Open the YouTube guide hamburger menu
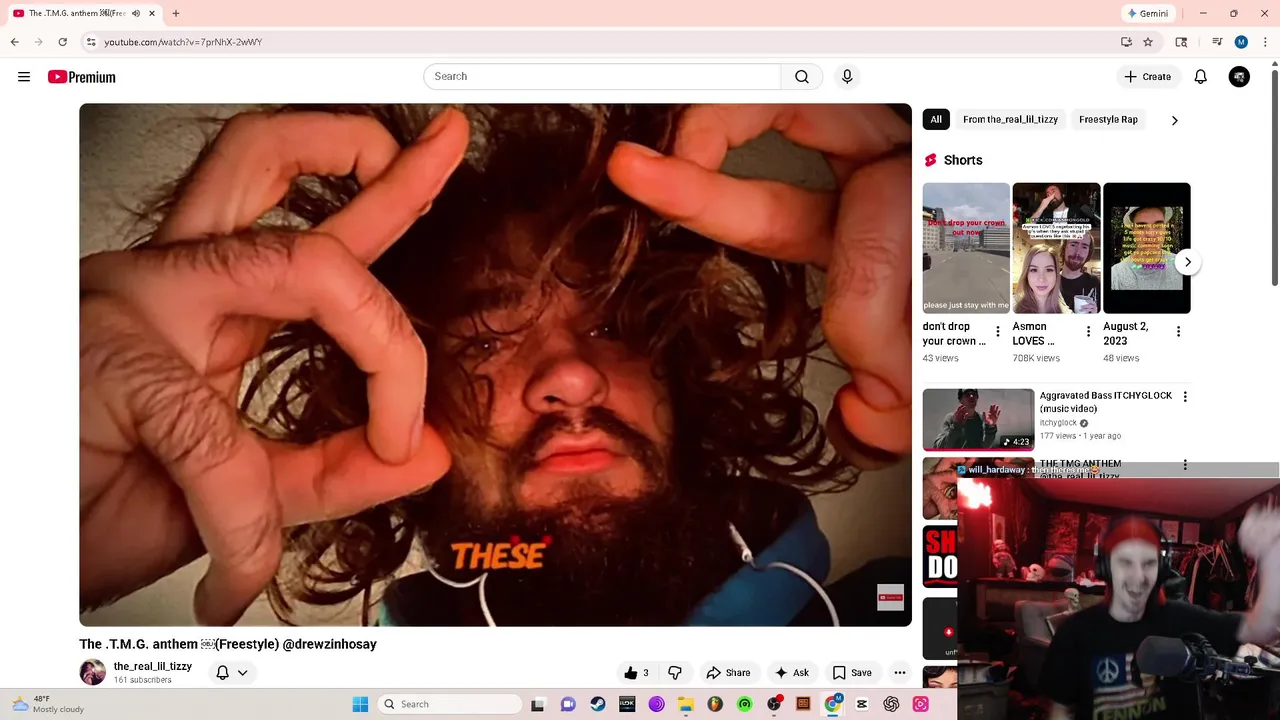Viewport: 1280px width, 720px height. [24, 77]
